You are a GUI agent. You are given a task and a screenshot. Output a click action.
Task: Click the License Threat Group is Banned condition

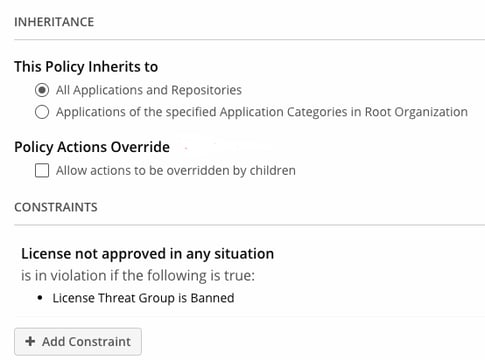tap(143, 298)
